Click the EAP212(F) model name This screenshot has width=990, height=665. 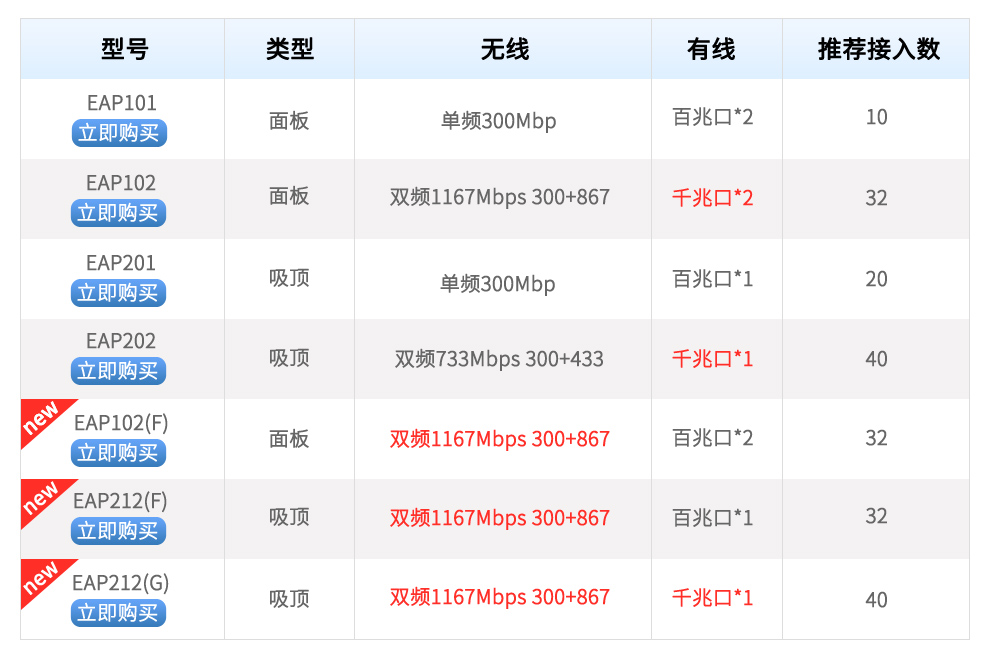pyautogui.click(x=121, y=501)
